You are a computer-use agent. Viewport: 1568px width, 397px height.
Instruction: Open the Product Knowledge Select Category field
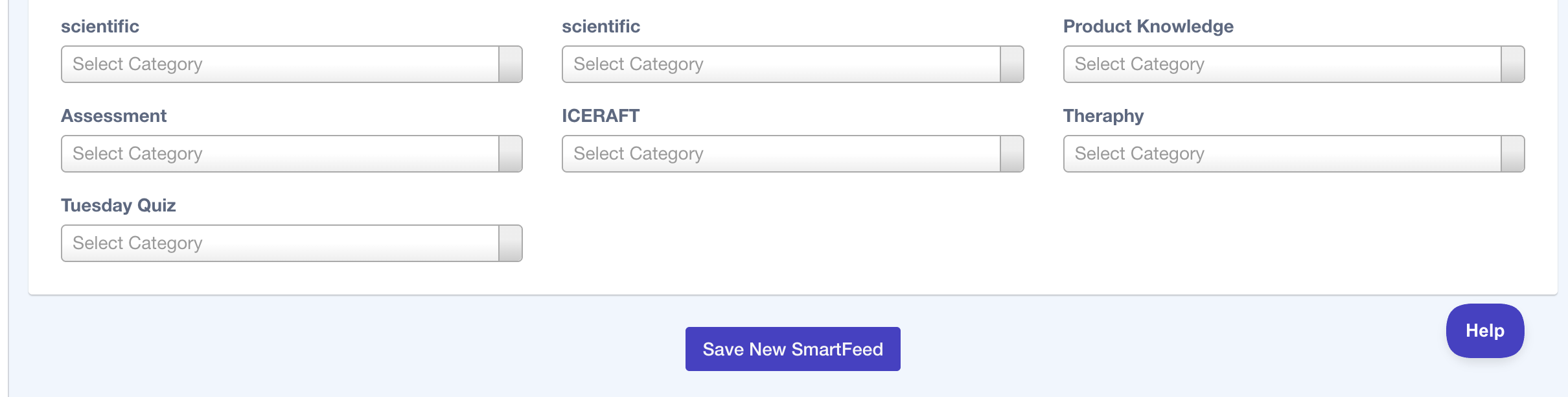click(x=1282, y=64)
